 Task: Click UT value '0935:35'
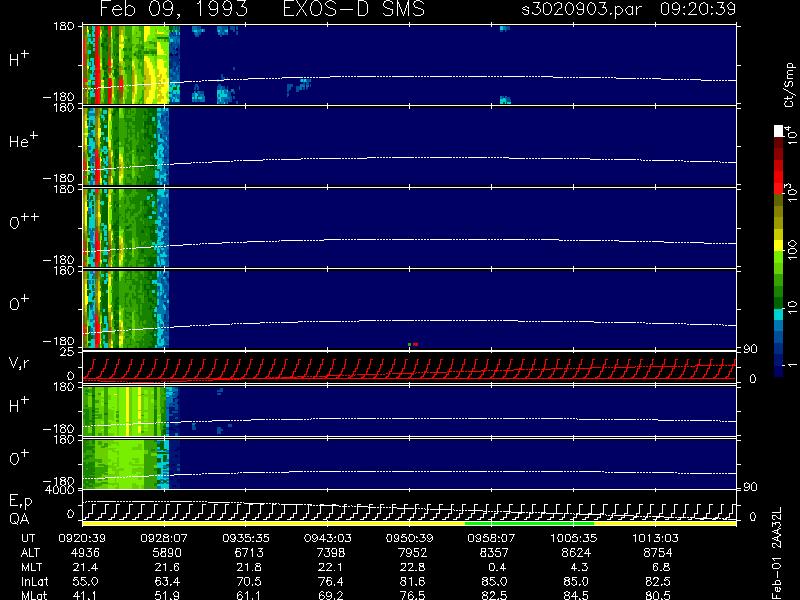(245, 538)
